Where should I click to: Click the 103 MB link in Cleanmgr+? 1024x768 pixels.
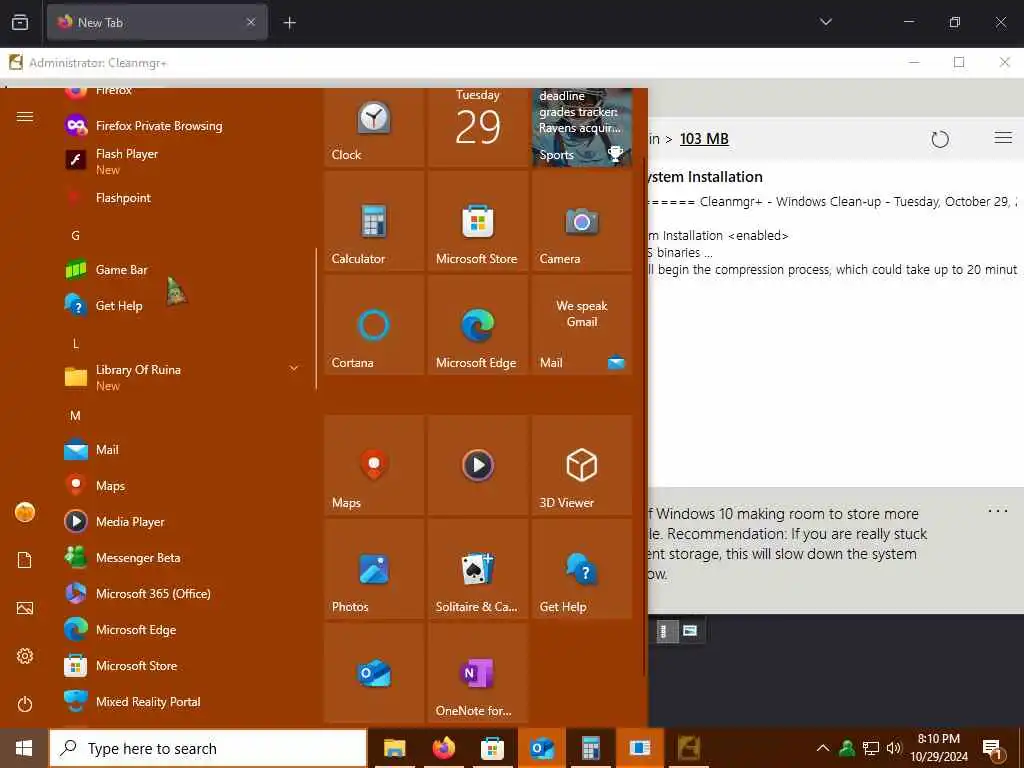tap(704, 138)
